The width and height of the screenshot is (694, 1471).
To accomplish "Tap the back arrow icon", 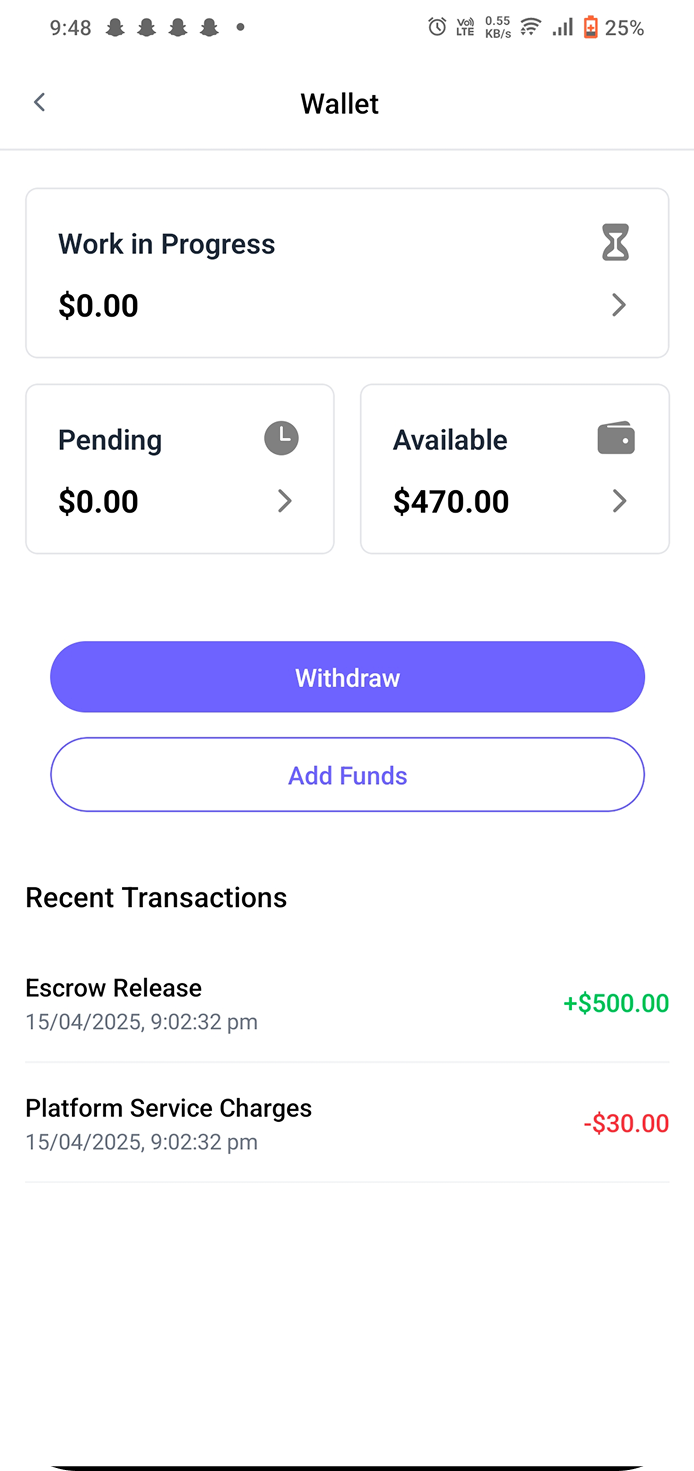I will 39,102.
